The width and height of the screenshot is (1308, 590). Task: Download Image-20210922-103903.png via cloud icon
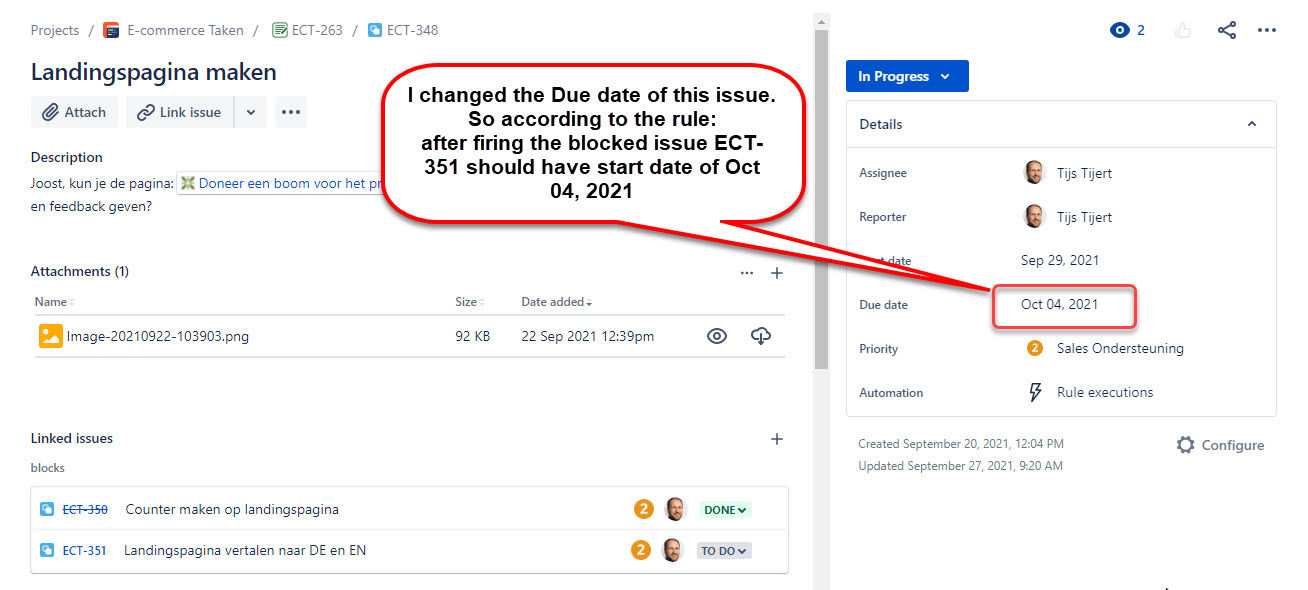[761, 336]
